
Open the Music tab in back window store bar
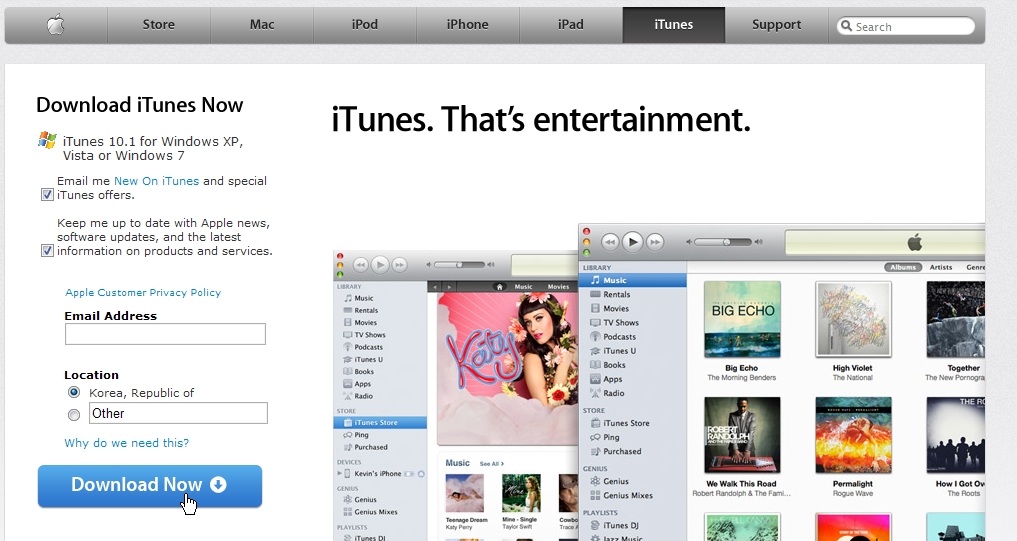pyautogui.click(x=523, y=287)
